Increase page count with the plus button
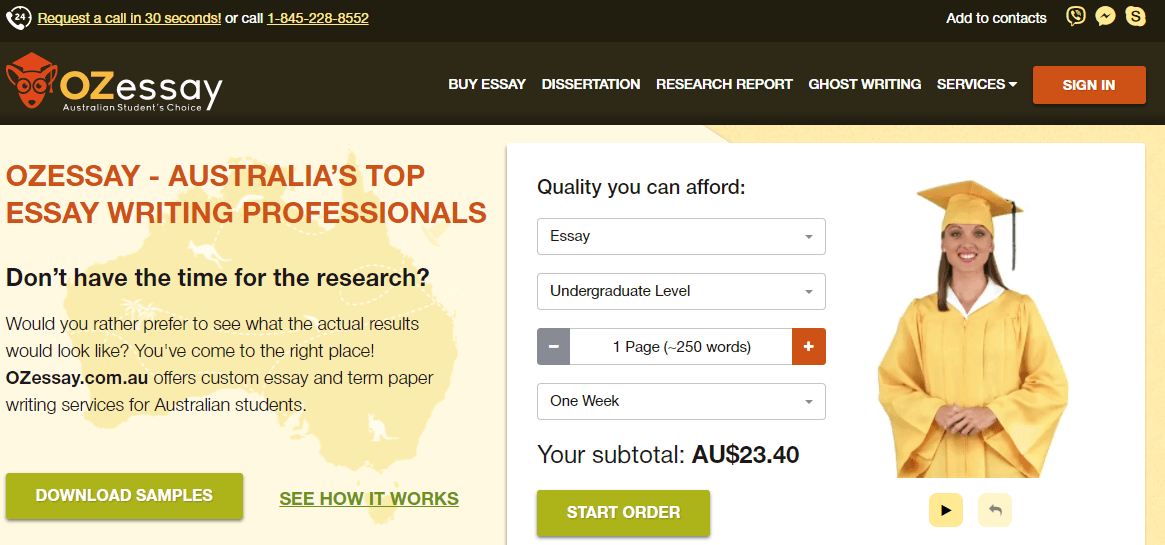This screenshot has height=545, width=1165. 809,347
